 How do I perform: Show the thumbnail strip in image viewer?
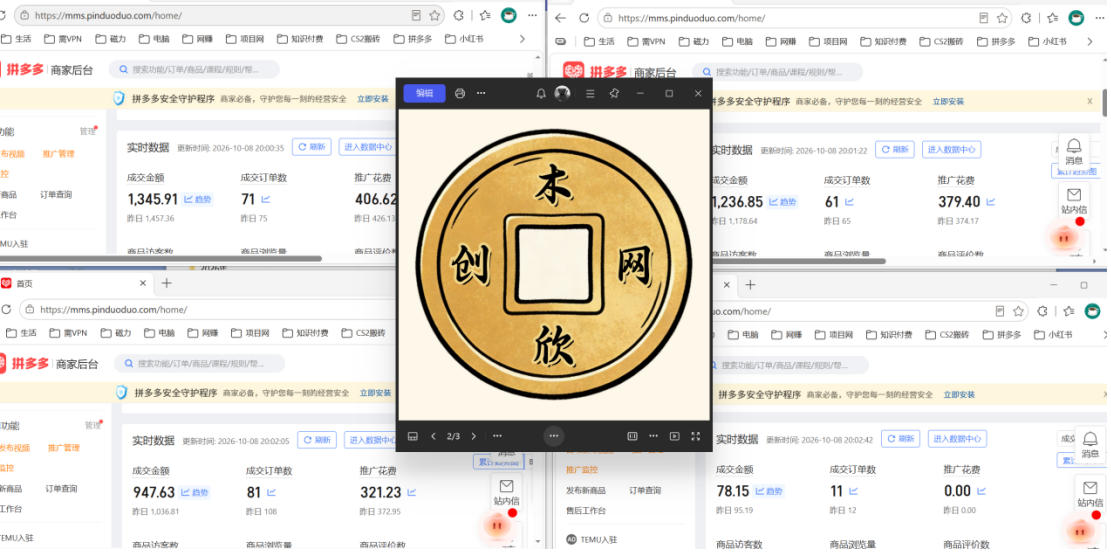tap(413, 436)
